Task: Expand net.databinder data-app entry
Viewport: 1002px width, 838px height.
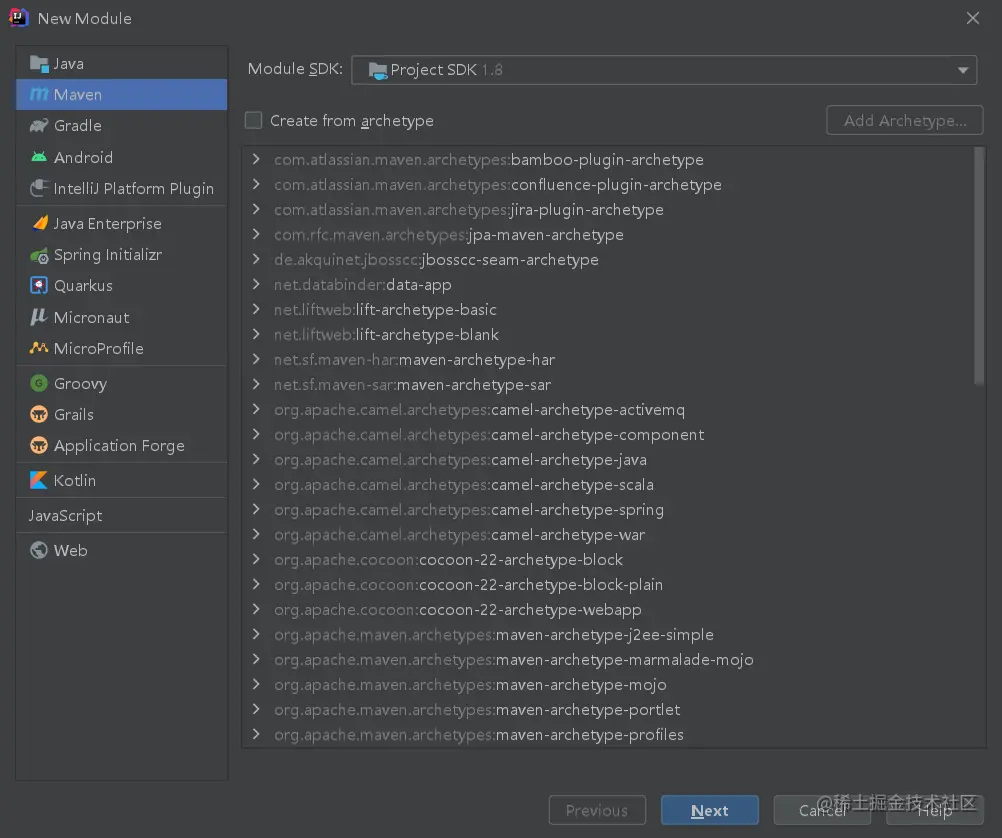Action: [256, 284]
